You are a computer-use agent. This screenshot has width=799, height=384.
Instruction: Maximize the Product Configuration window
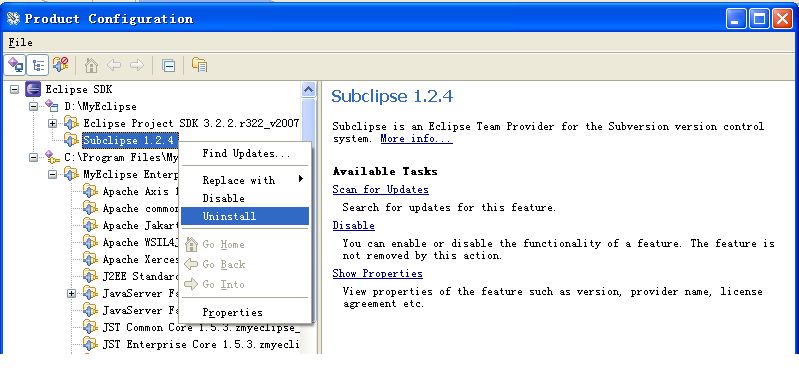click(x=759, y=19)
